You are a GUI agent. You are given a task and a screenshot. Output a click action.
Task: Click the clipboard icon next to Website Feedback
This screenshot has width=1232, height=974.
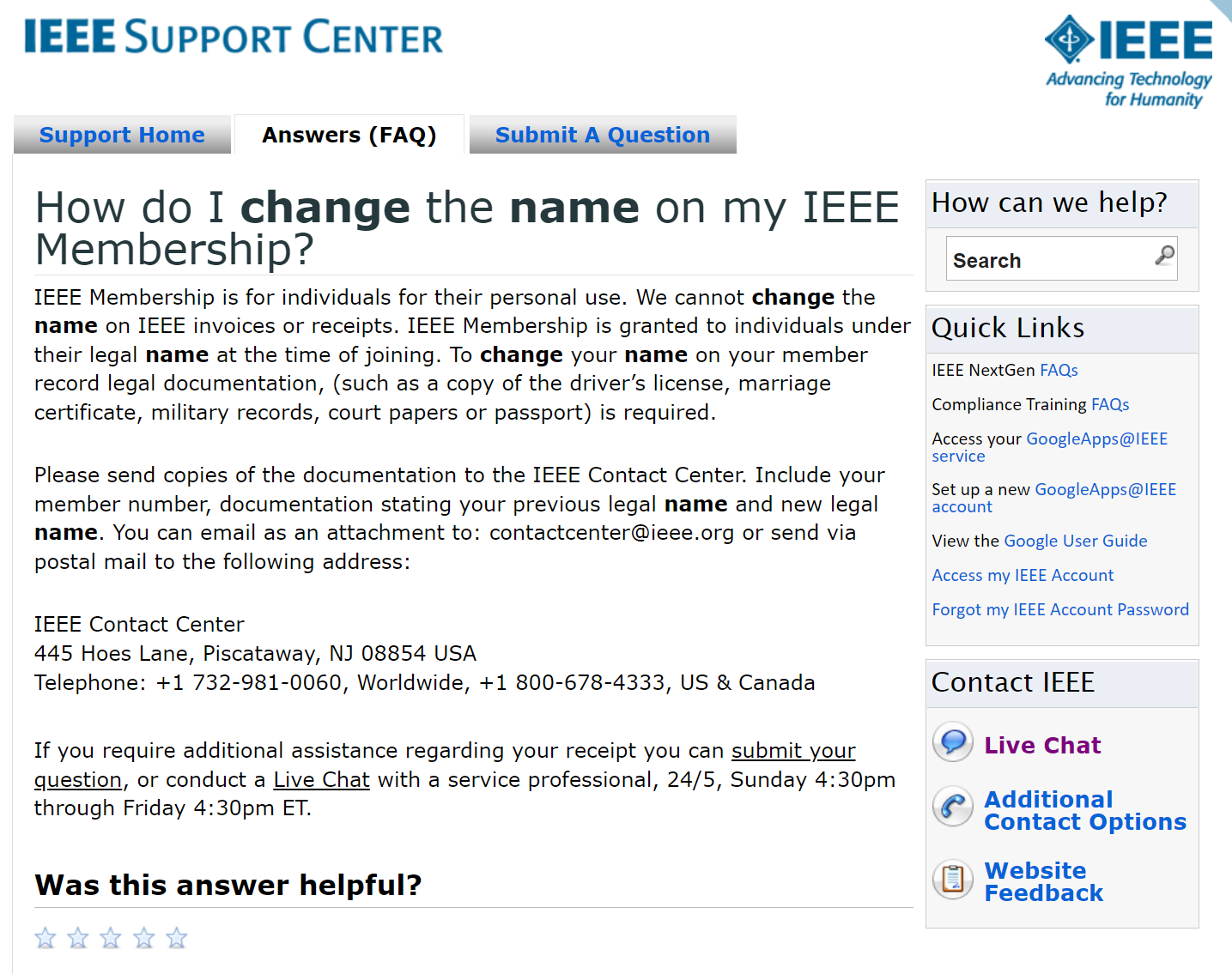coord(952,879)
